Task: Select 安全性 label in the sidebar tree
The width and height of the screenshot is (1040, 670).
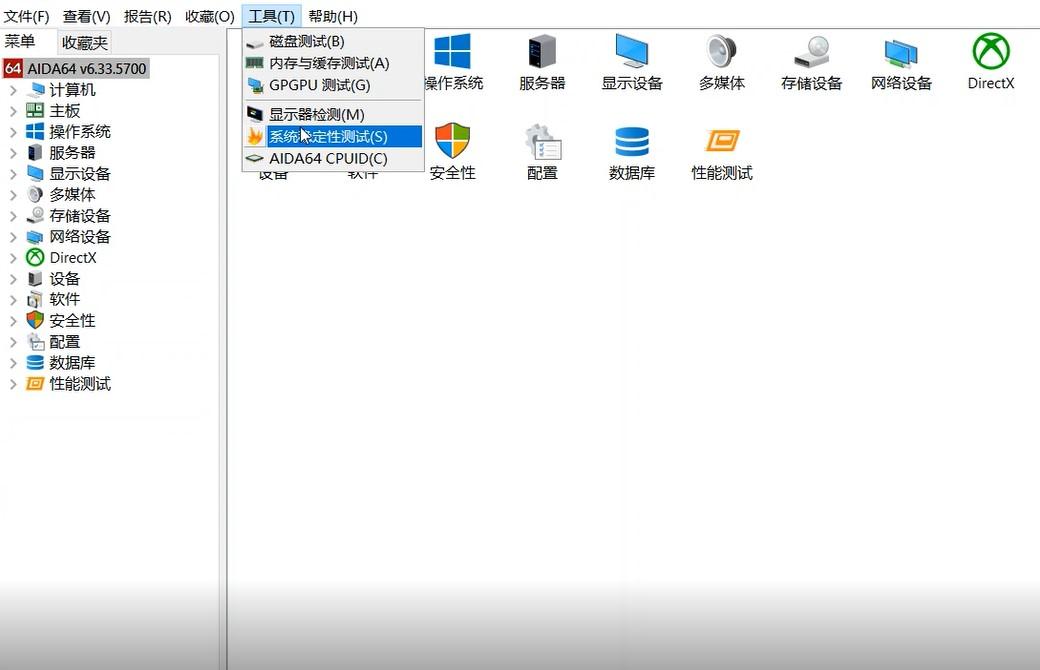Action: [72, 320]
